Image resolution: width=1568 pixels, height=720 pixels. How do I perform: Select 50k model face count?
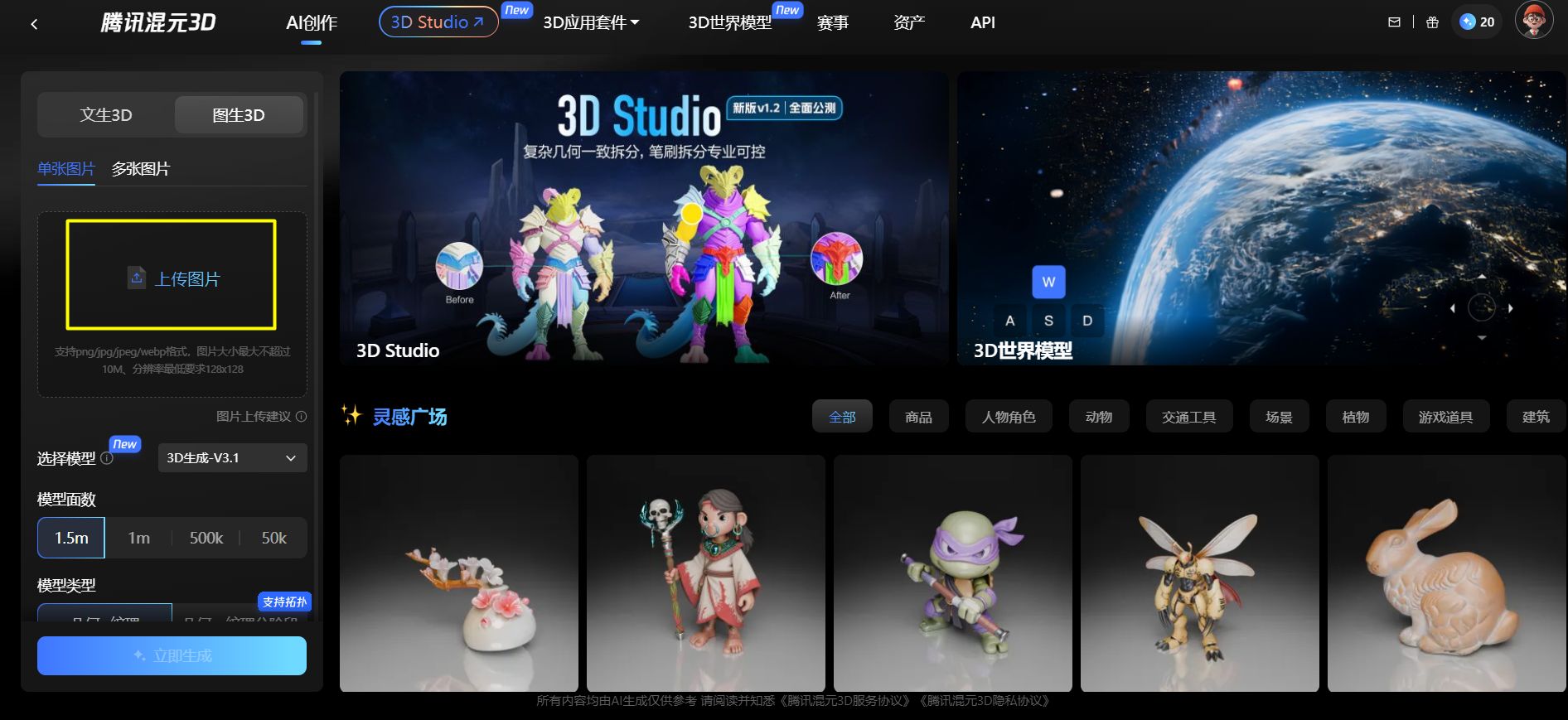tap(274, 538)
